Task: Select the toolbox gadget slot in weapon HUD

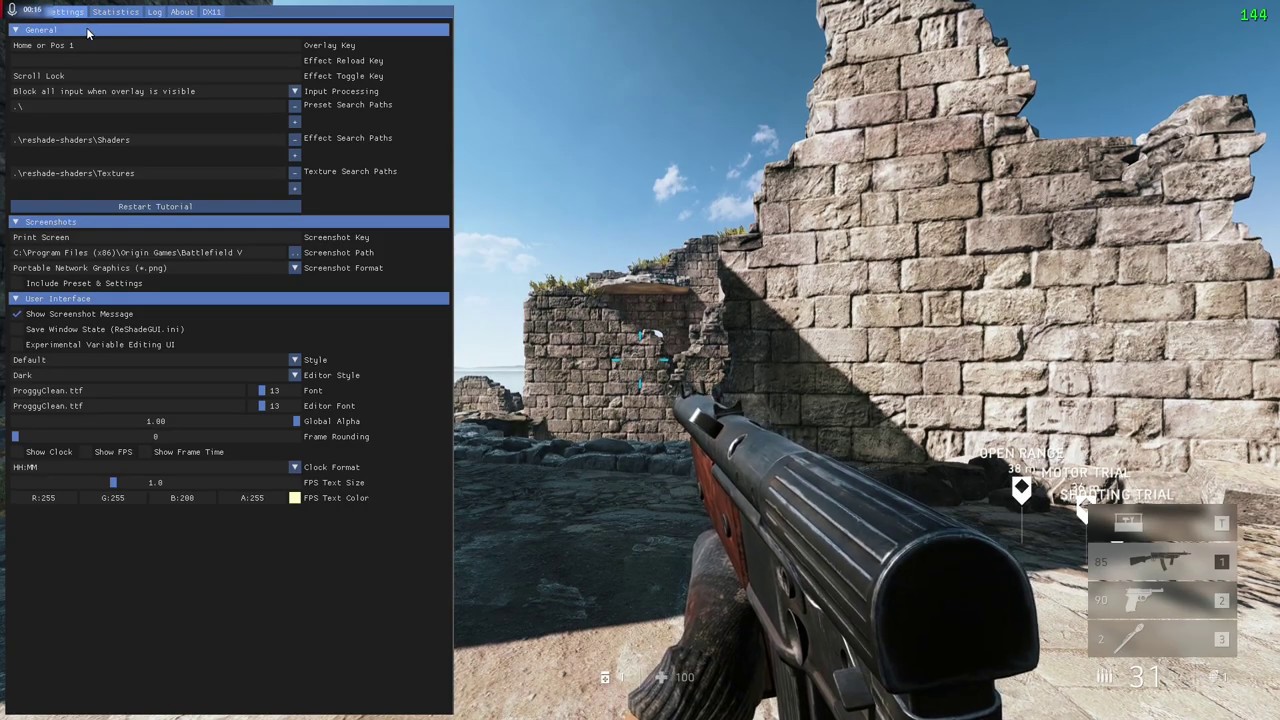Action: click(1163, 523)
